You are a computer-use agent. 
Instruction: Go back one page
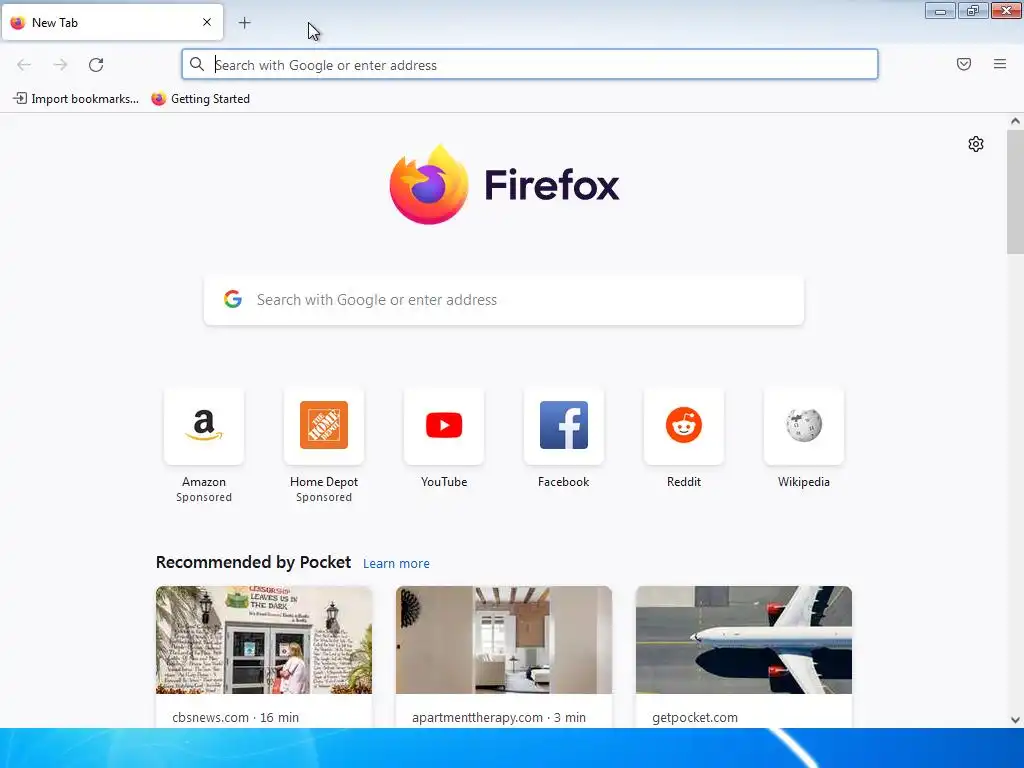click(x=24, y=65)
